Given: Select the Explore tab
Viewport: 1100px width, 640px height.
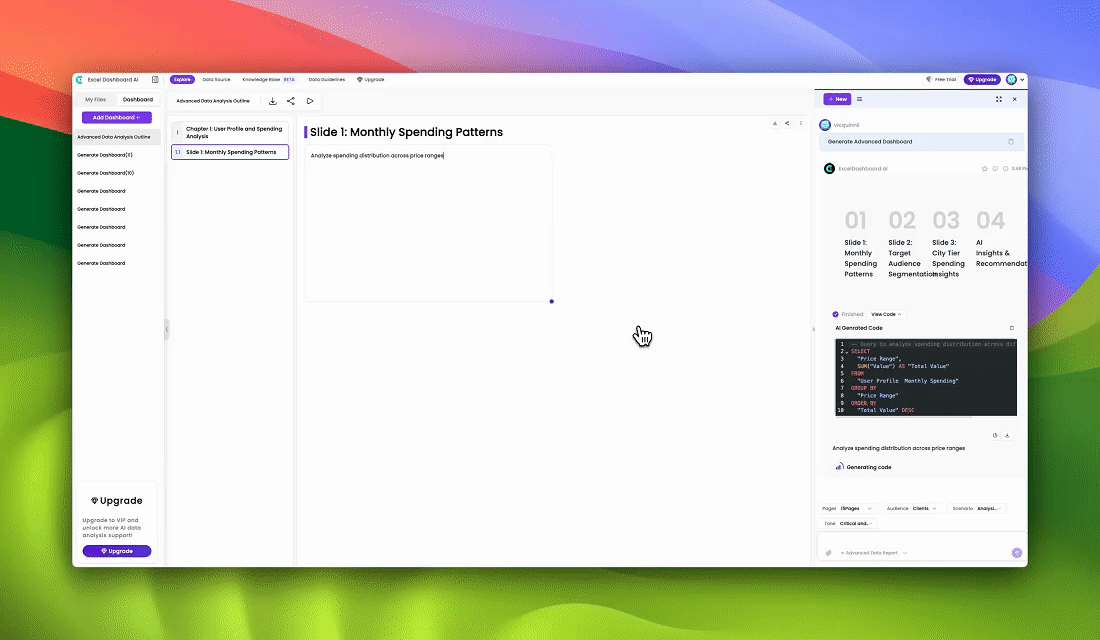Looking at the screenshot, I should pos(182,80).
